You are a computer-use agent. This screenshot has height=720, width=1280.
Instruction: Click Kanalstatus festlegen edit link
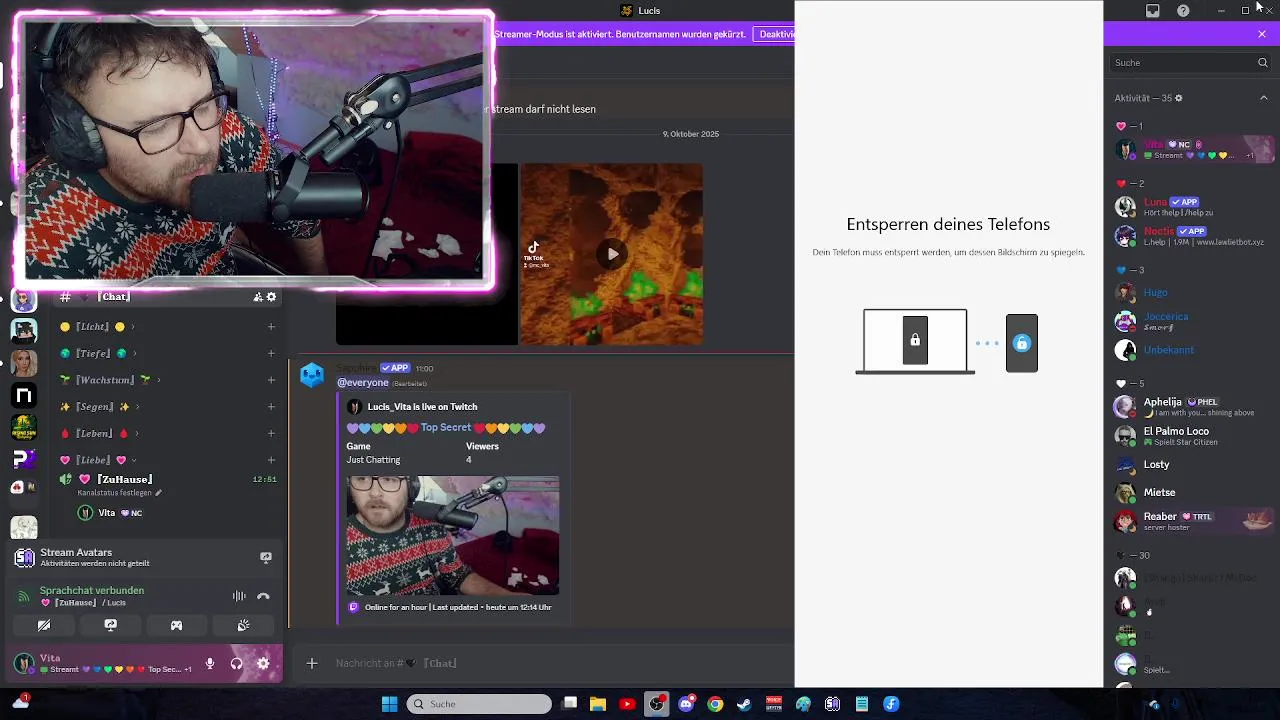point(120,493)
